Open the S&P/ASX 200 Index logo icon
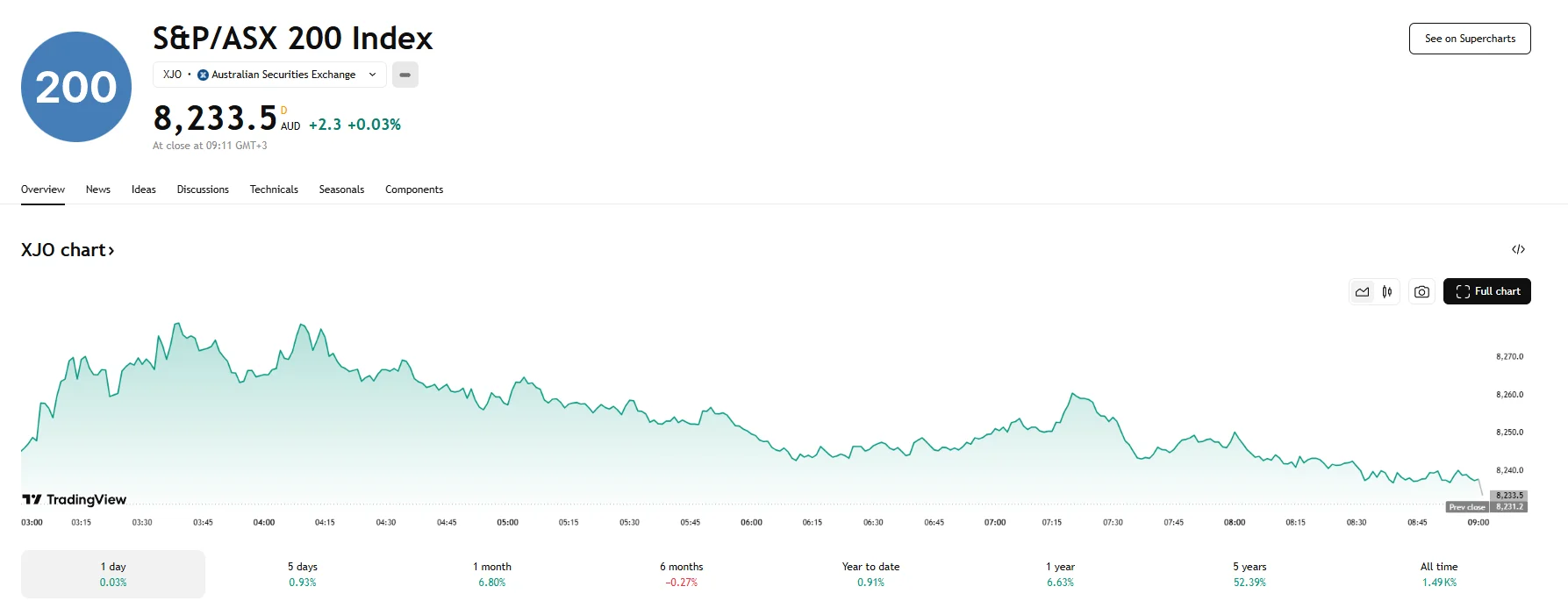This screenshot has width=1568, height=608. (x=75, y=86)
